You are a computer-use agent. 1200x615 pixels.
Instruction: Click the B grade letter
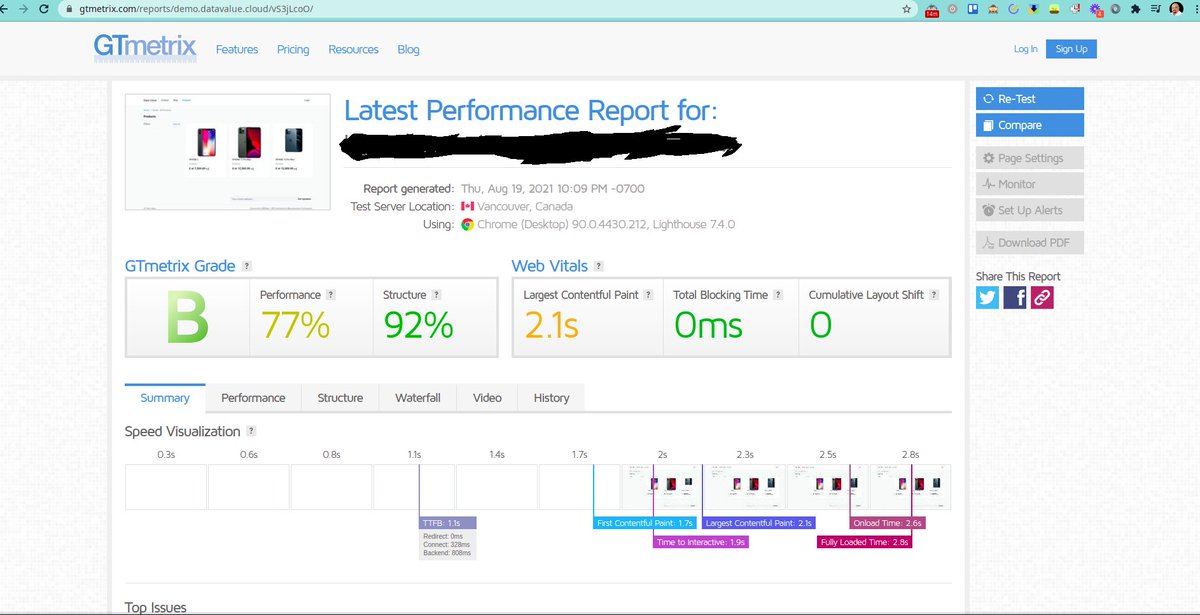point(187,318)
